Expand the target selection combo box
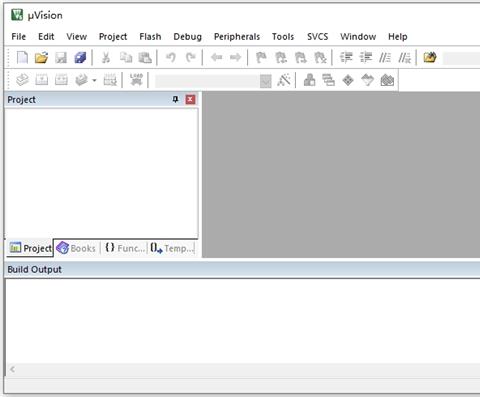The width and height of the screenshot is (480, 397). [265, 80]
